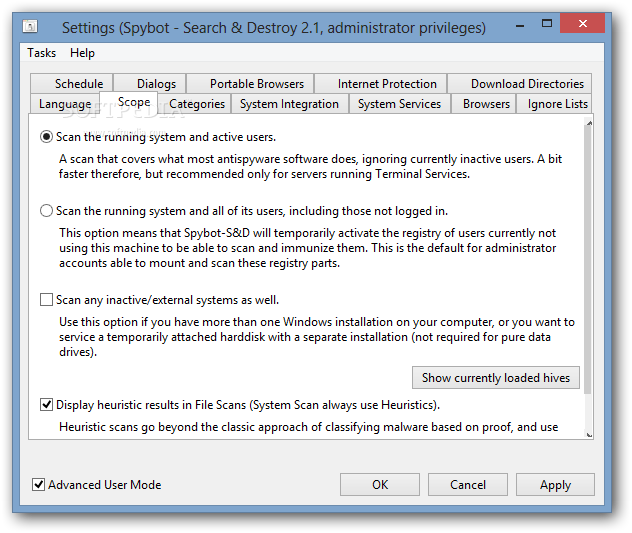Maximize the Settings window

coord(547,23)
